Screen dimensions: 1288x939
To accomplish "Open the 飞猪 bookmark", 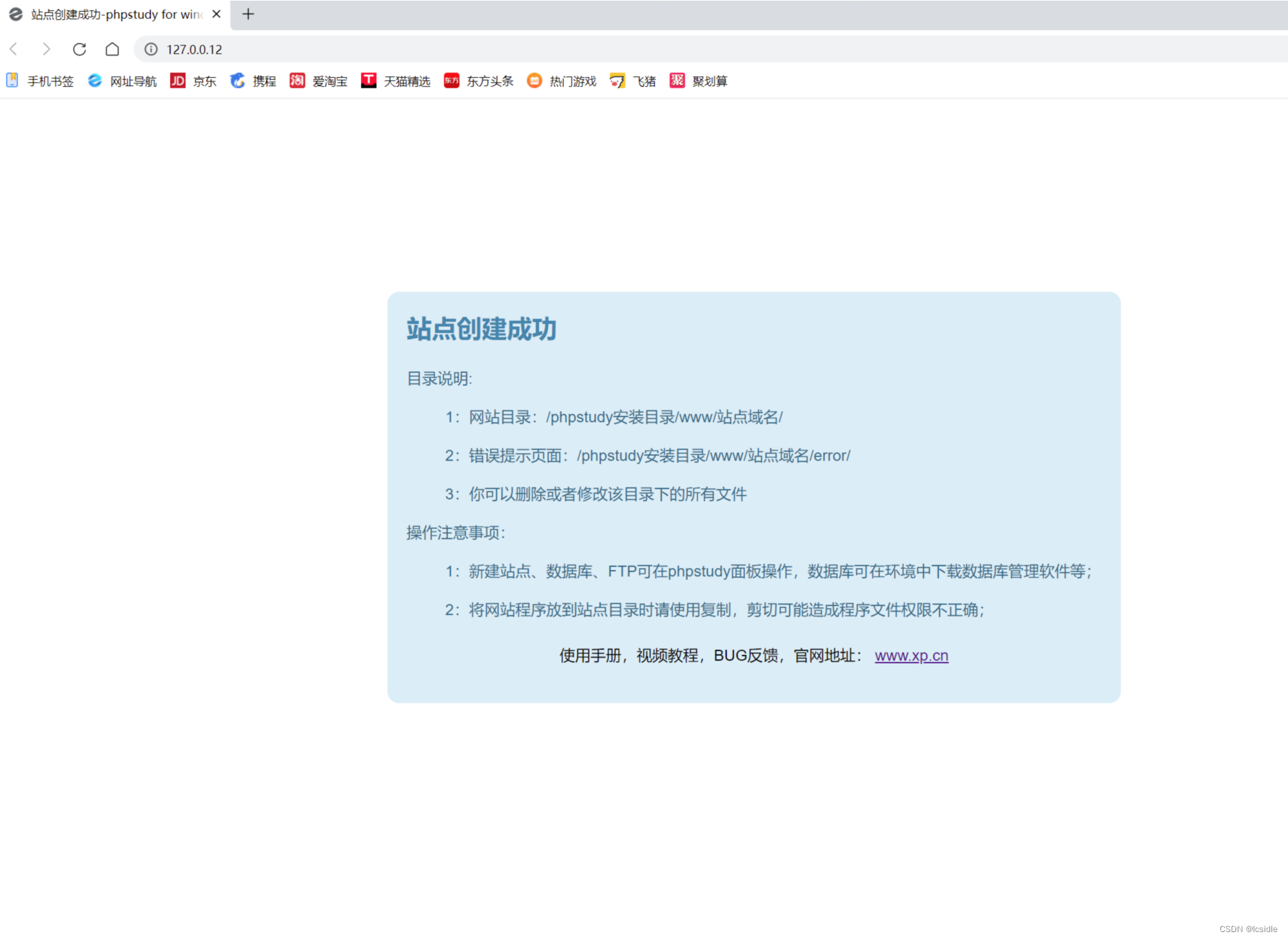I will [x=633, y=81].
